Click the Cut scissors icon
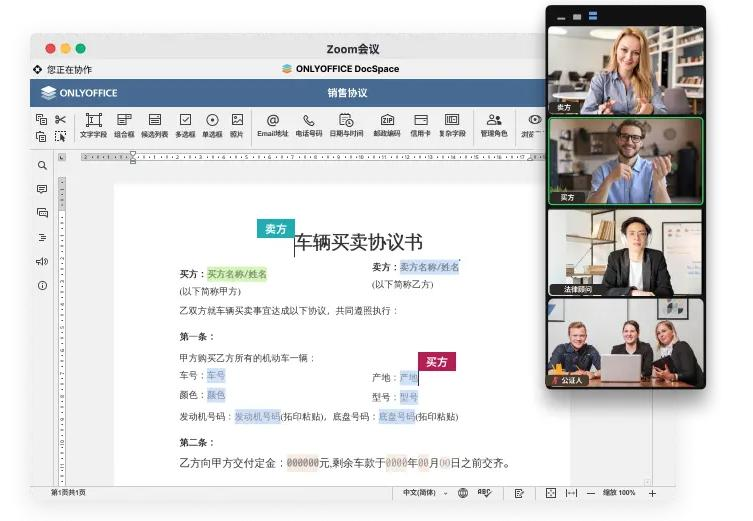Viewport: 753px width, 521px height. click(x=60, y=119)
